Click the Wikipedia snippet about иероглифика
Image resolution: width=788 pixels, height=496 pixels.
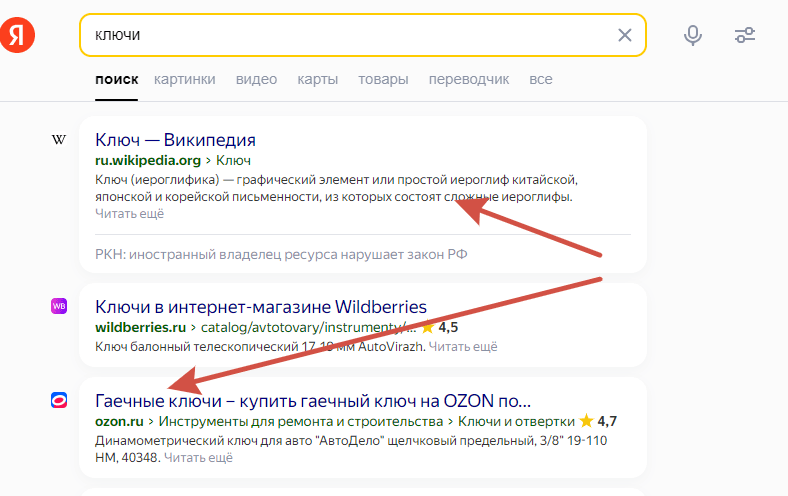coord(336,188)
